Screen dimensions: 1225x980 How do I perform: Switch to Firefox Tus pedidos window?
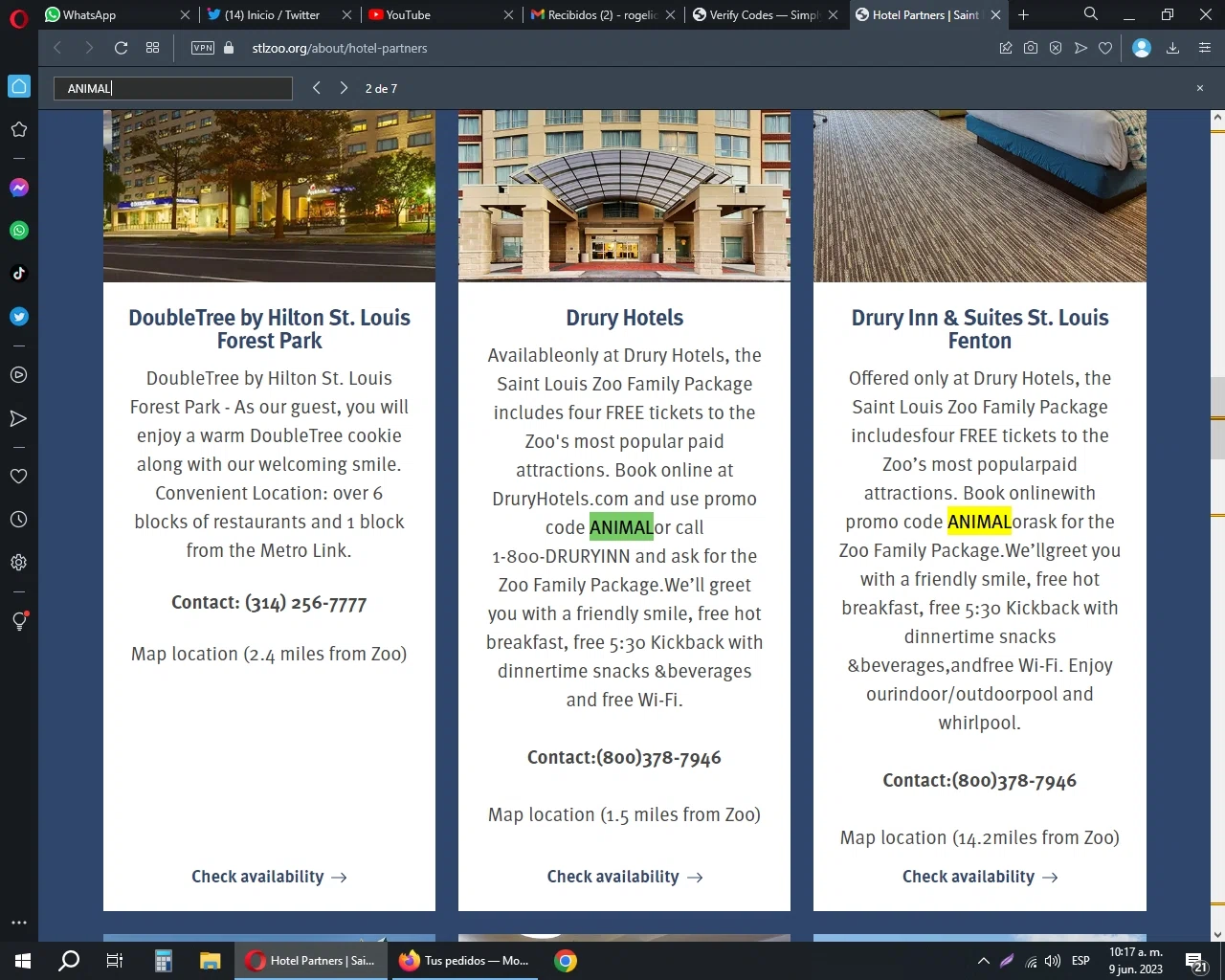pos(465,961)
